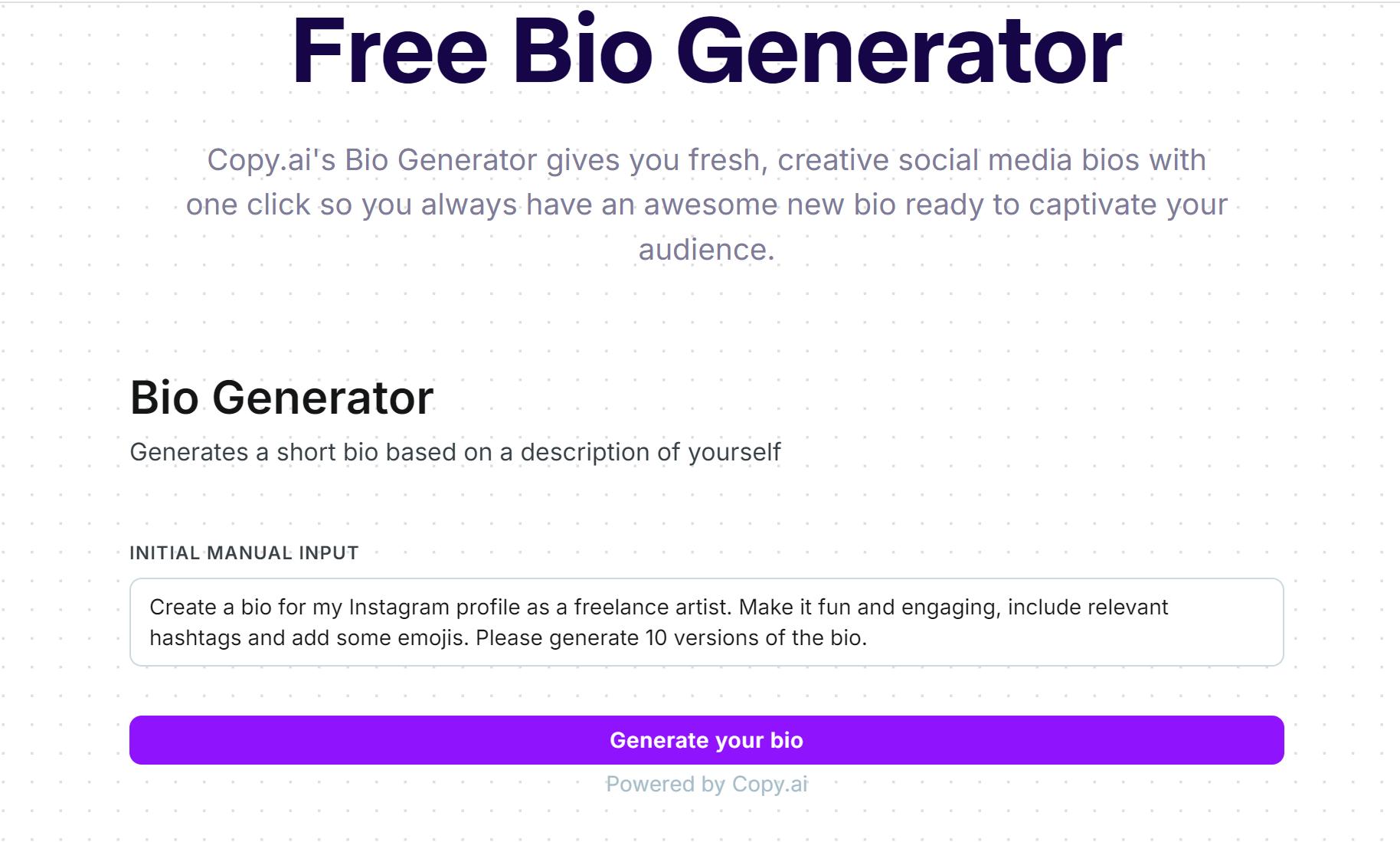Select the prompt text in the input box
The image size is (1400, 842).
[536, 622]
